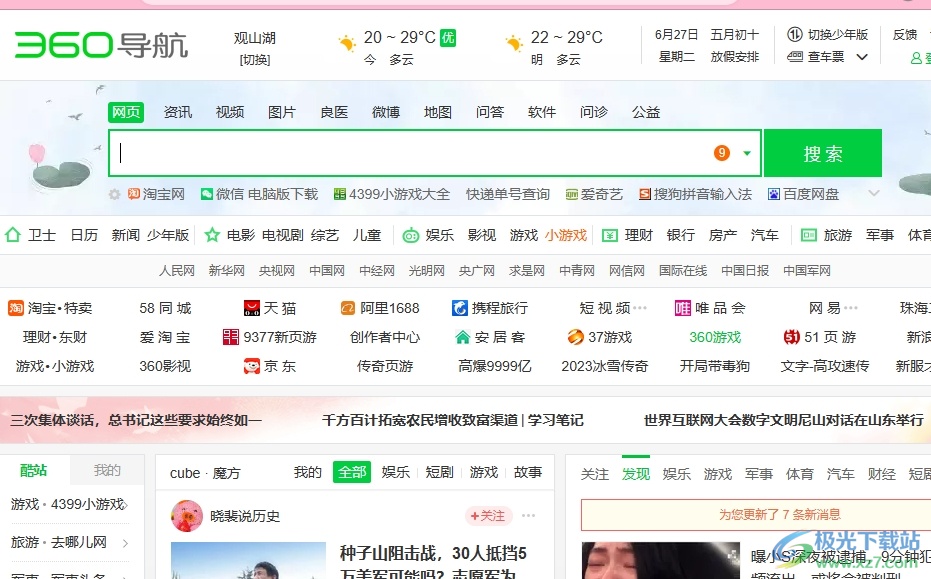Open 51页游 site link
931x579 pixels.
click(x=820, y=337)
